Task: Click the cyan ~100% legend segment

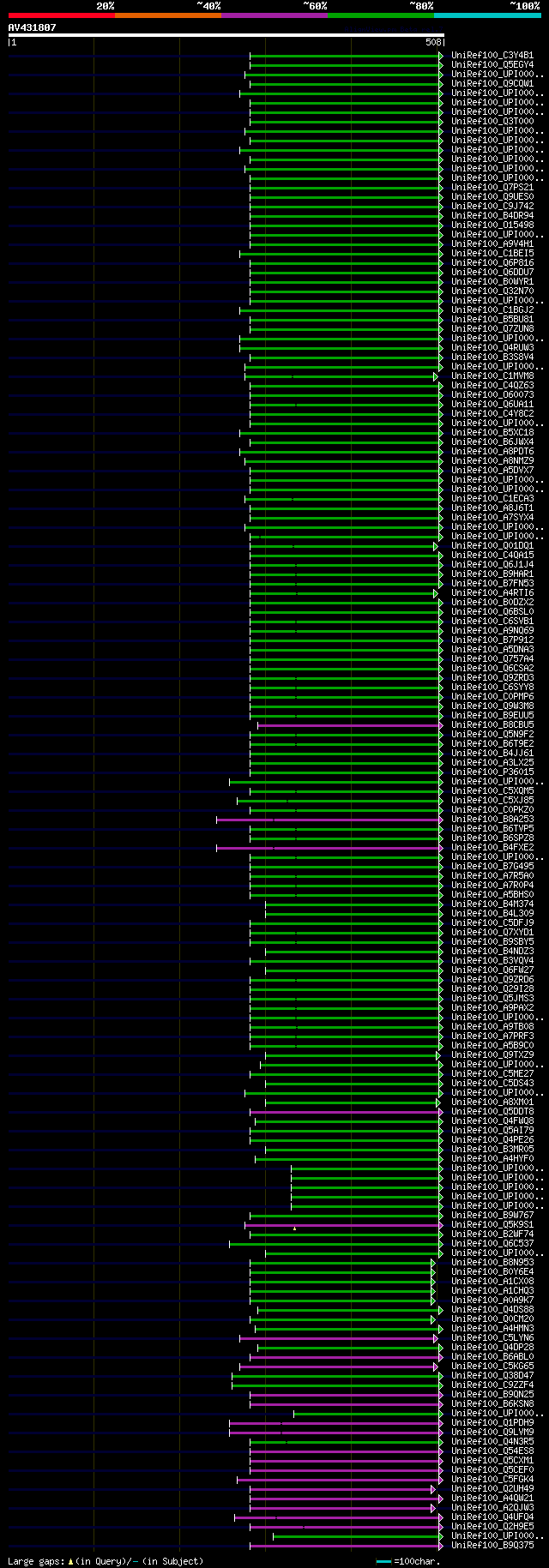Action: 487,15
